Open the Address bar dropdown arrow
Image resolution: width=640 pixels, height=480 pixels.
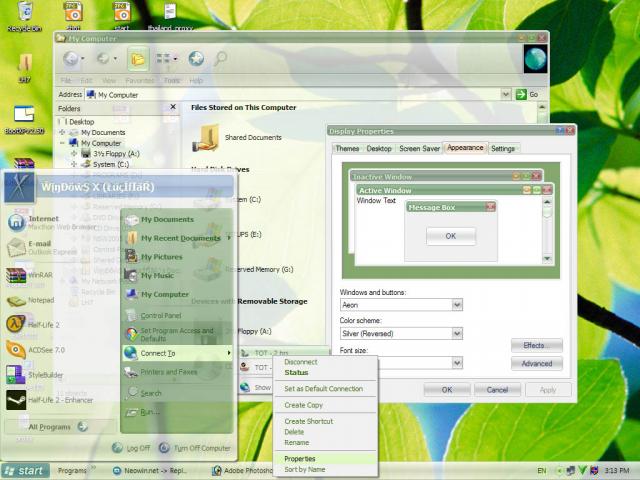coord(506,95)
